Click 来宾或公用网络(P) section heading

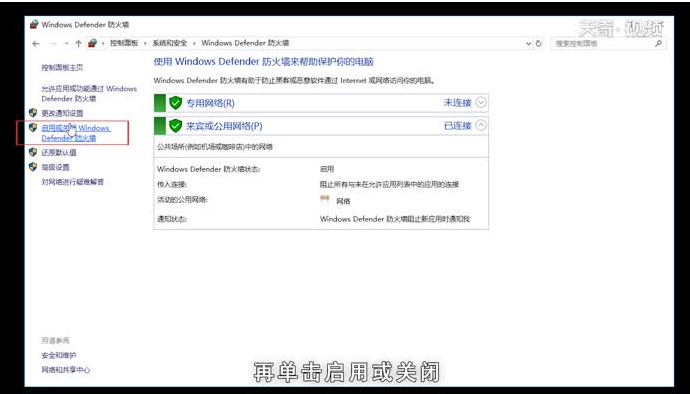point(224,126)
